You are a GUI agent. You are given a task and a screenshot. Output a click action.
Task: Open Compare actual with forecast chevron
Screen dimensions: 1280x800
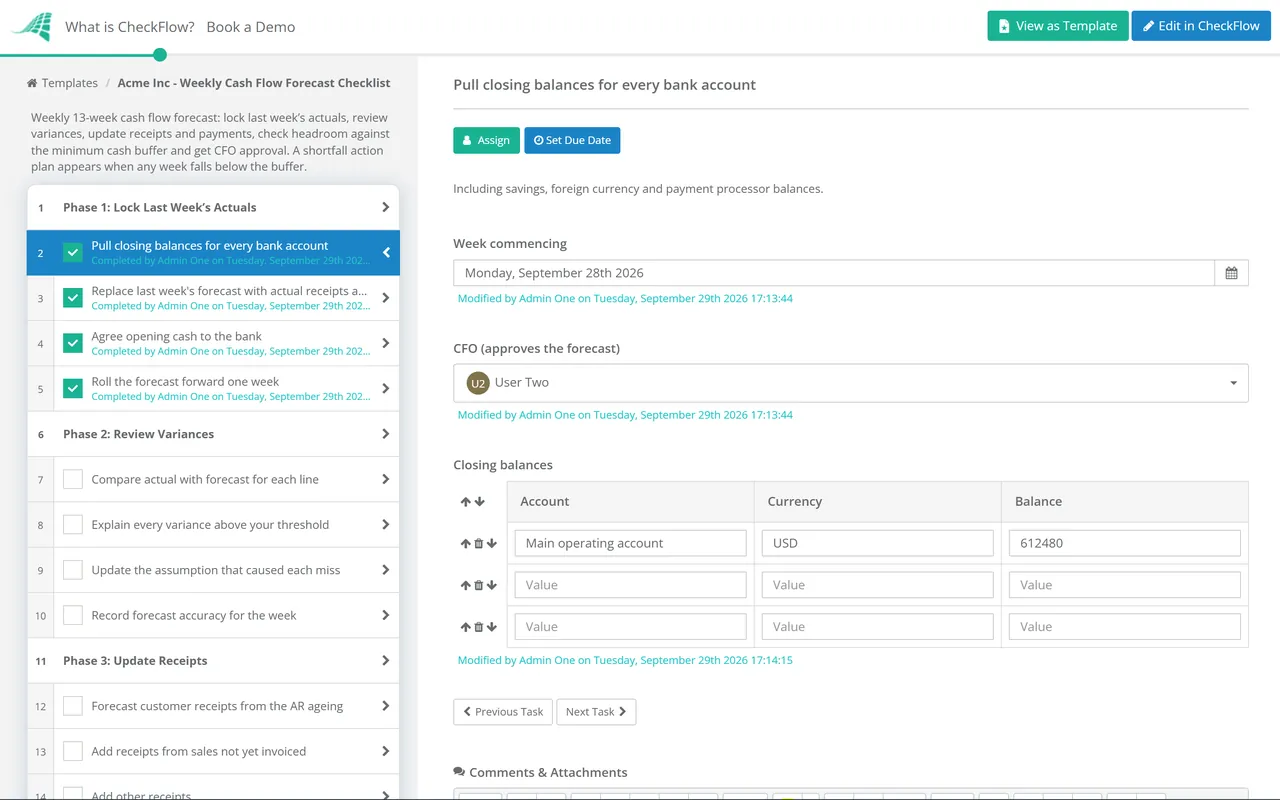[386, 480]
